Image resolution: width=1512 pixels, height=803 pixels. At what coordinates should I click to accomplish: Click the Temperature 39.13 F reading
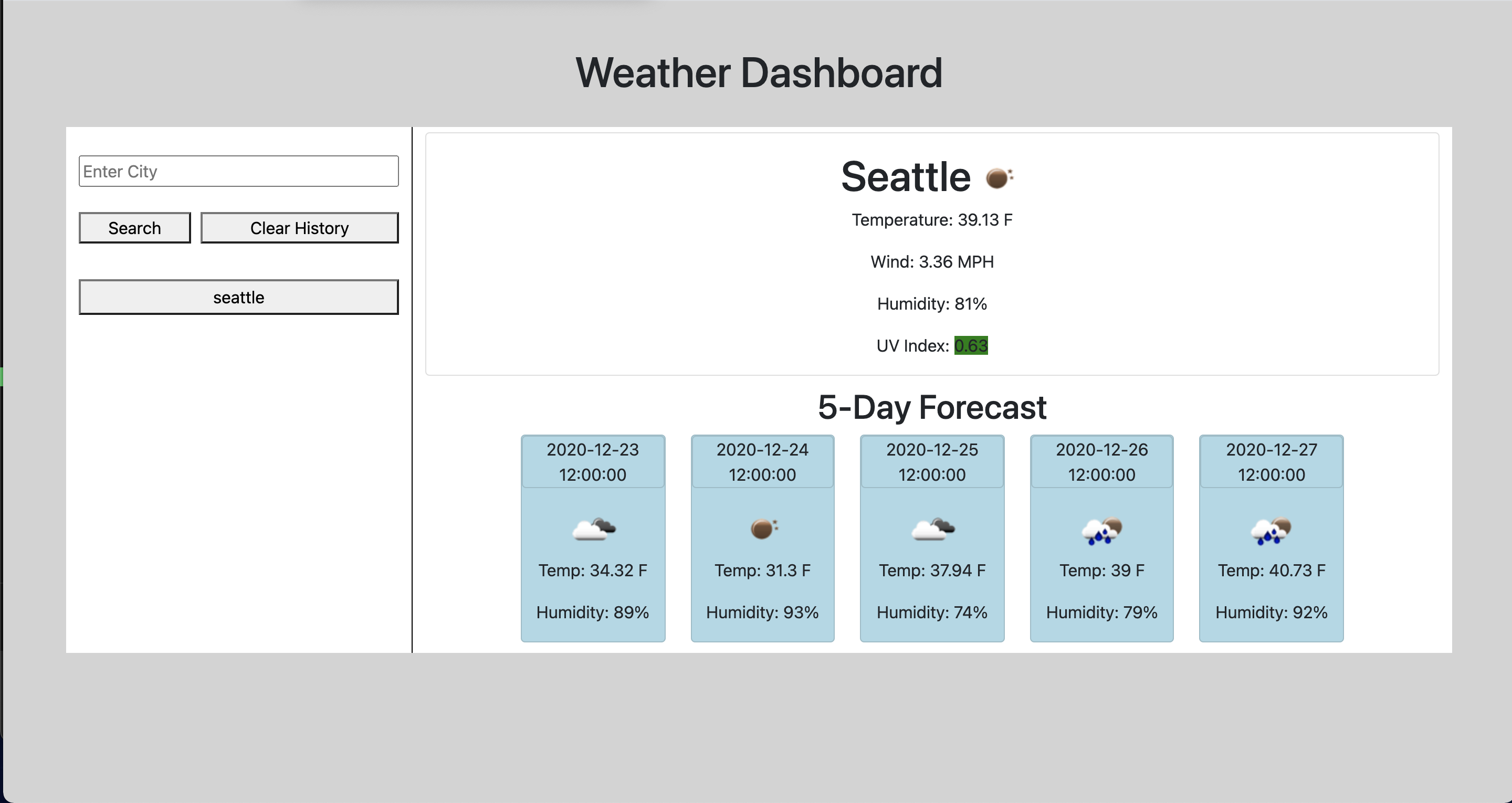coord(932,220)
